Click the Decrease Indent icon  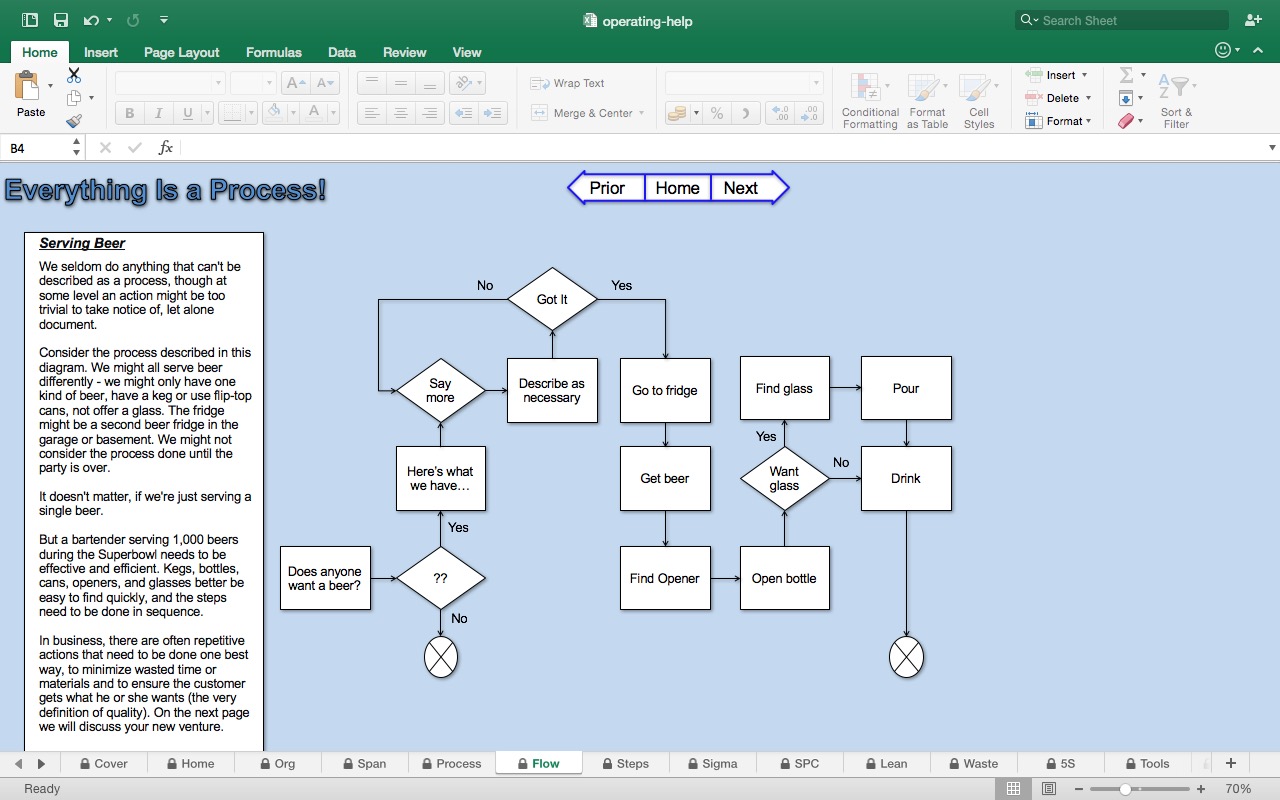[x=464, y=113]
